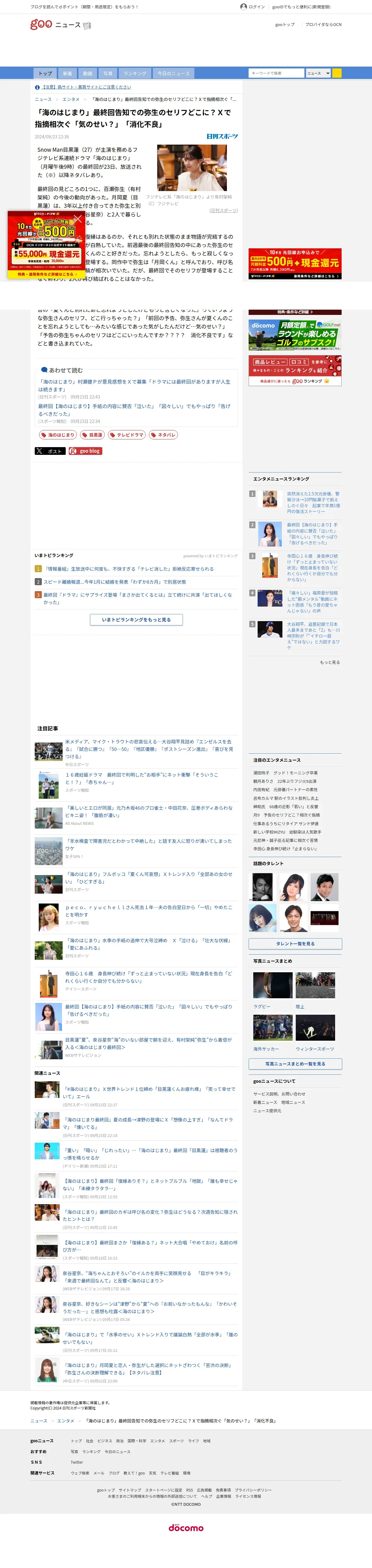Open the goo ランキング product review banner
Screen dimensions: 372x1568
(x=295, y=370)
